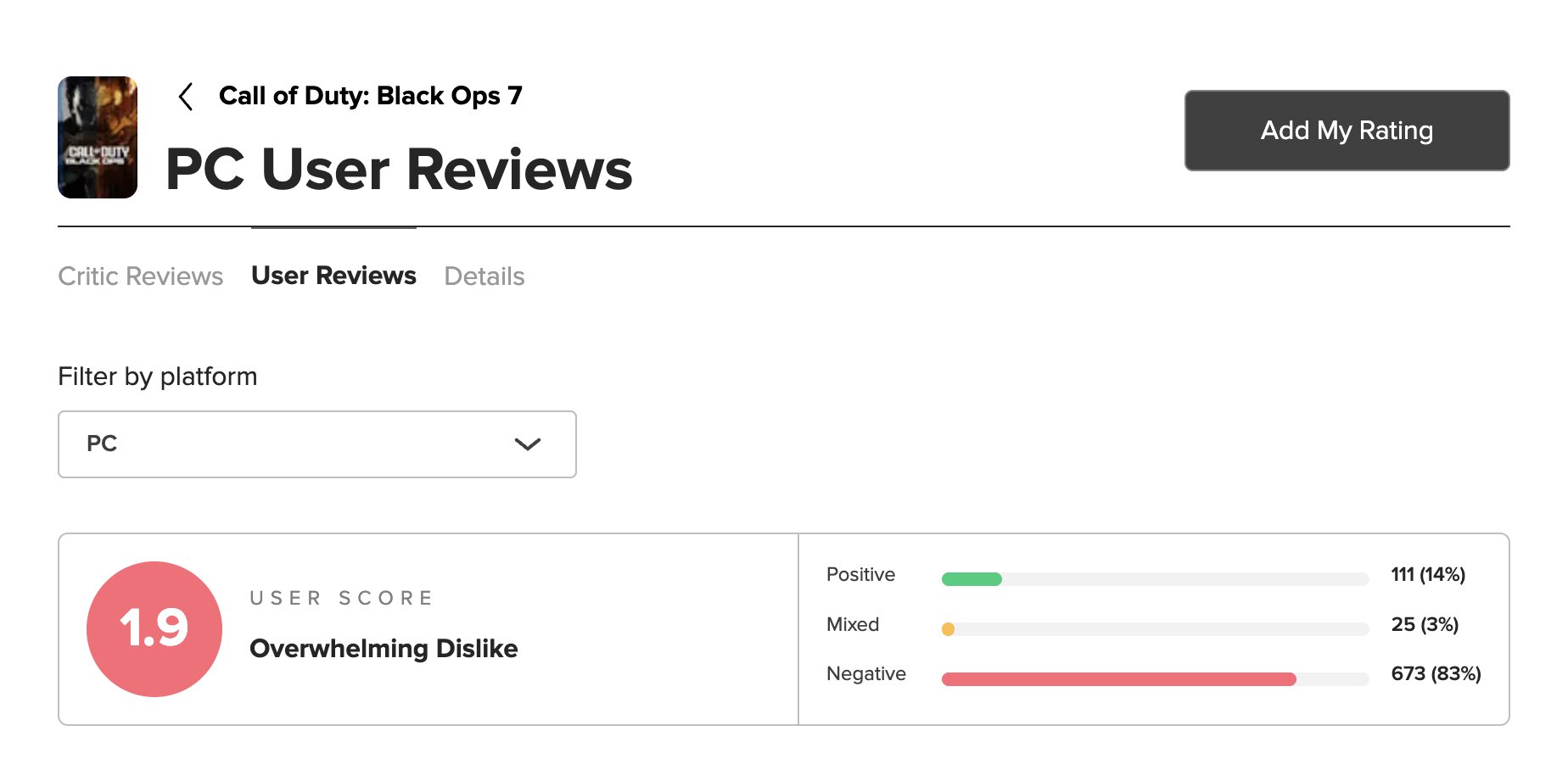Click the 'PC User Reviews' heading
1568x770 pixels.
click(399, 169)
